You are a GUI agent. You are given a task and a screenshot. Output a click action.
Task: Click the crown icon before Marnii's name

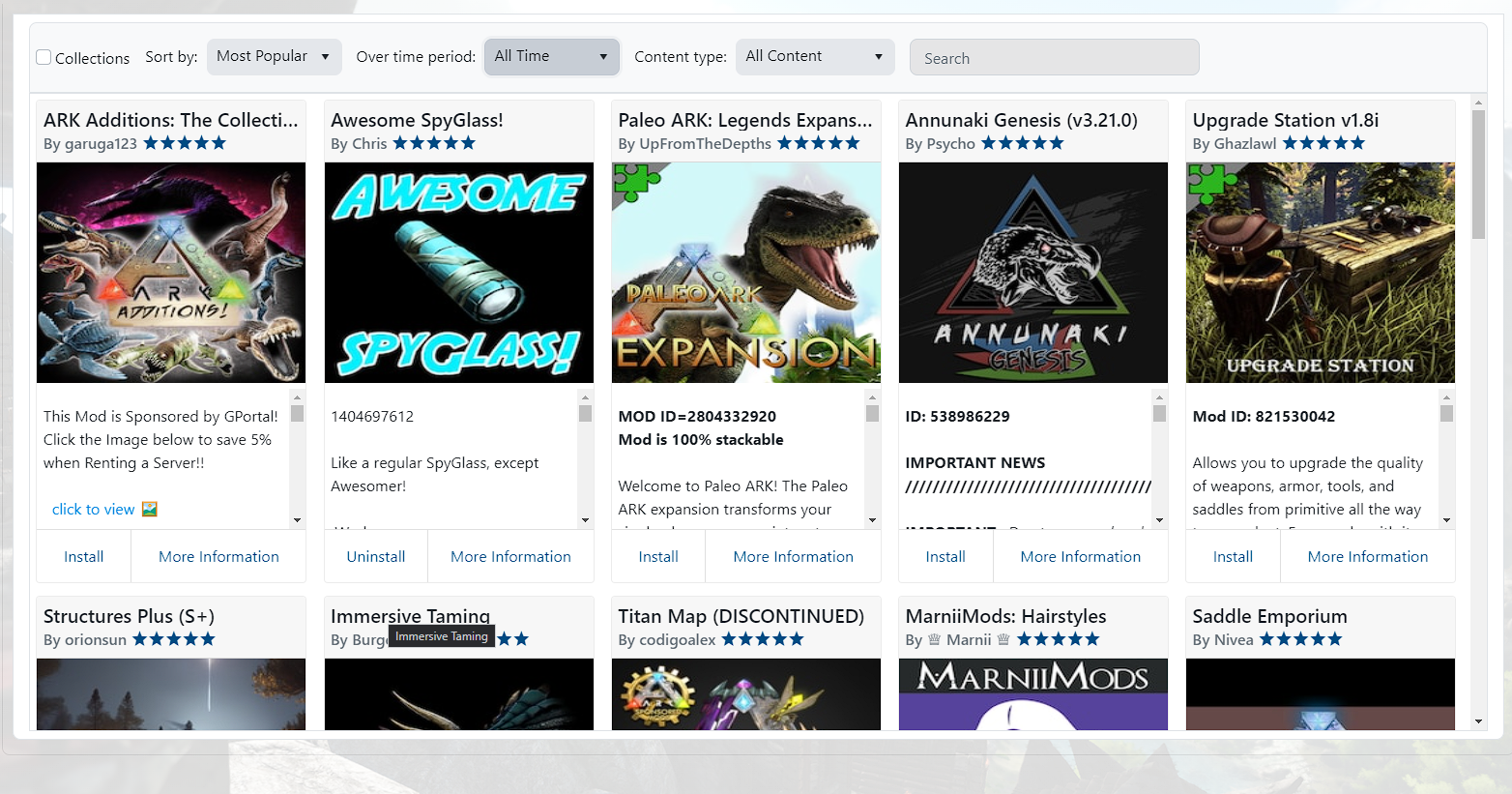tap(935, 639)
